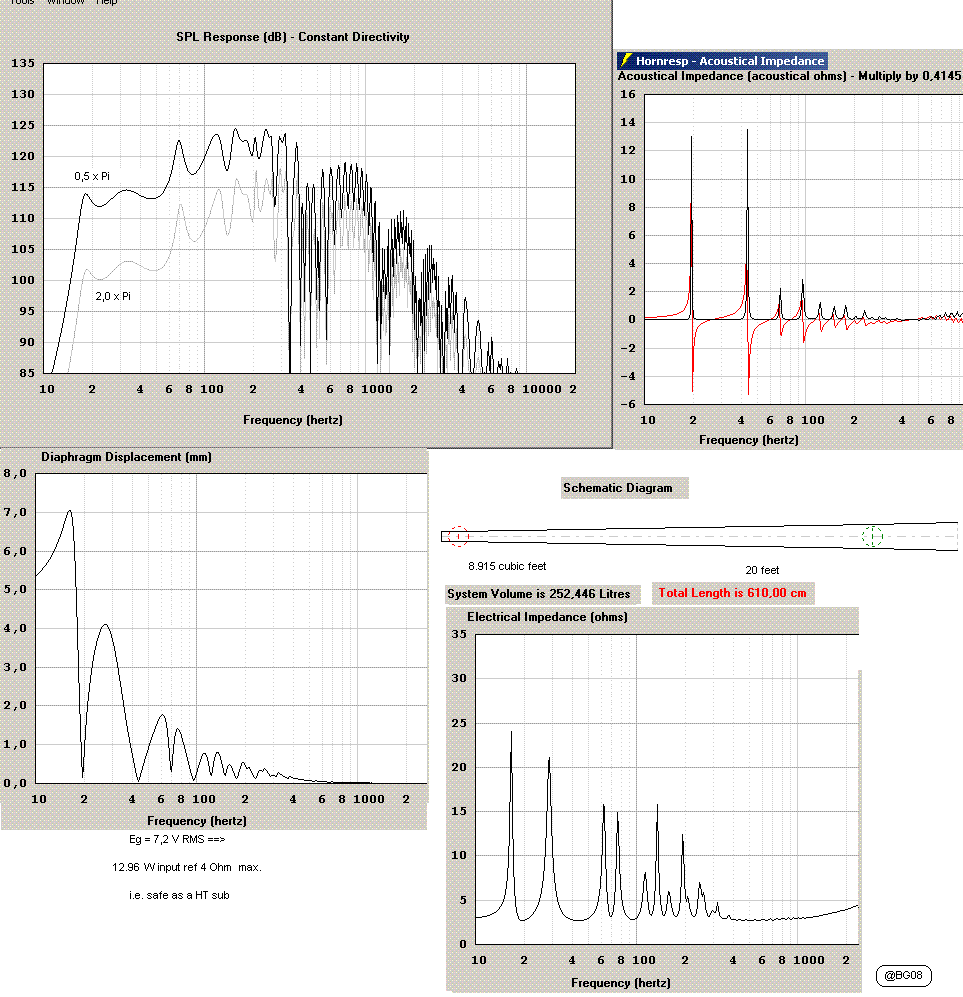The image size is (963, 997).
Task: Click 'System Volume is 252,446 Litres' text
Action: coord(538,594)
